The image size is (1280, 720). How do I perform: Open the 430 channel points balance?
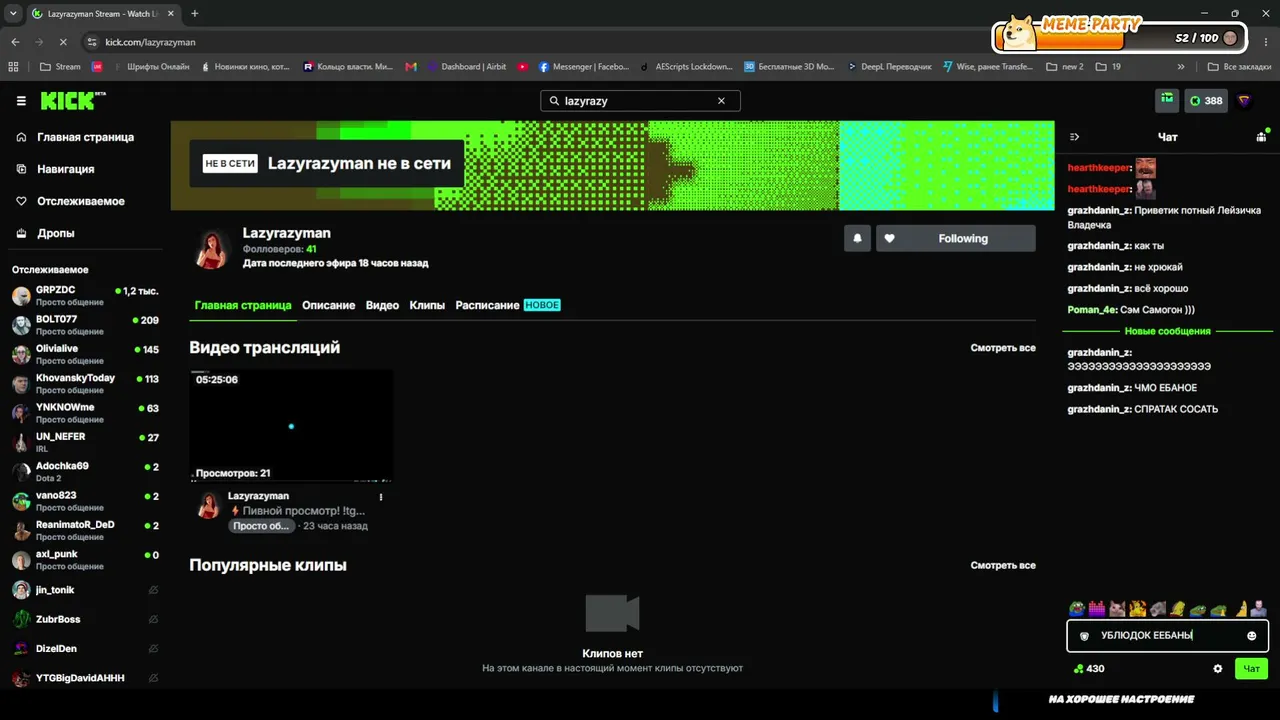1088,669
